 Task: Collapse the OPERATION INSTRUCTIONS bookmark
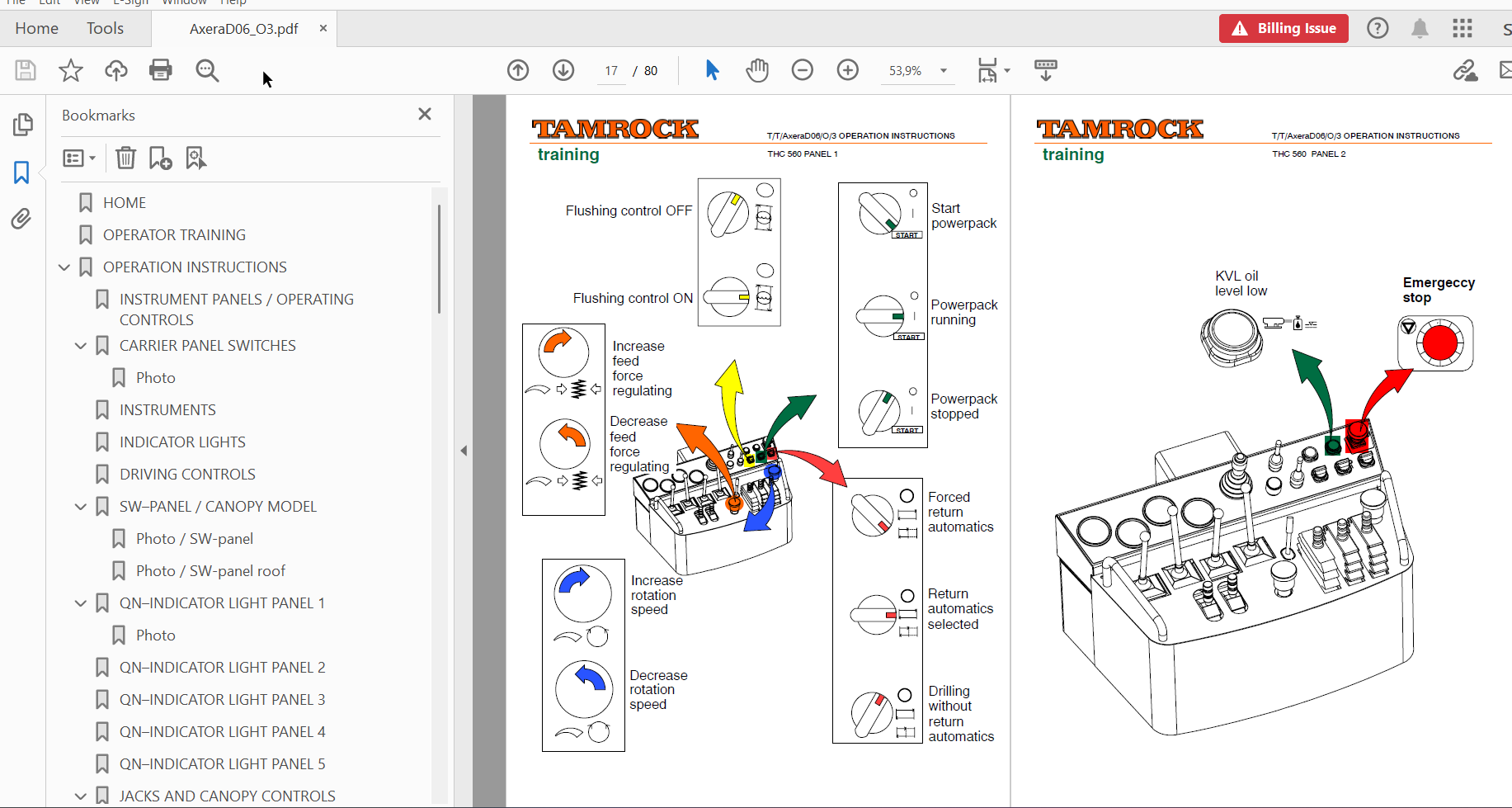coord(64,267)
